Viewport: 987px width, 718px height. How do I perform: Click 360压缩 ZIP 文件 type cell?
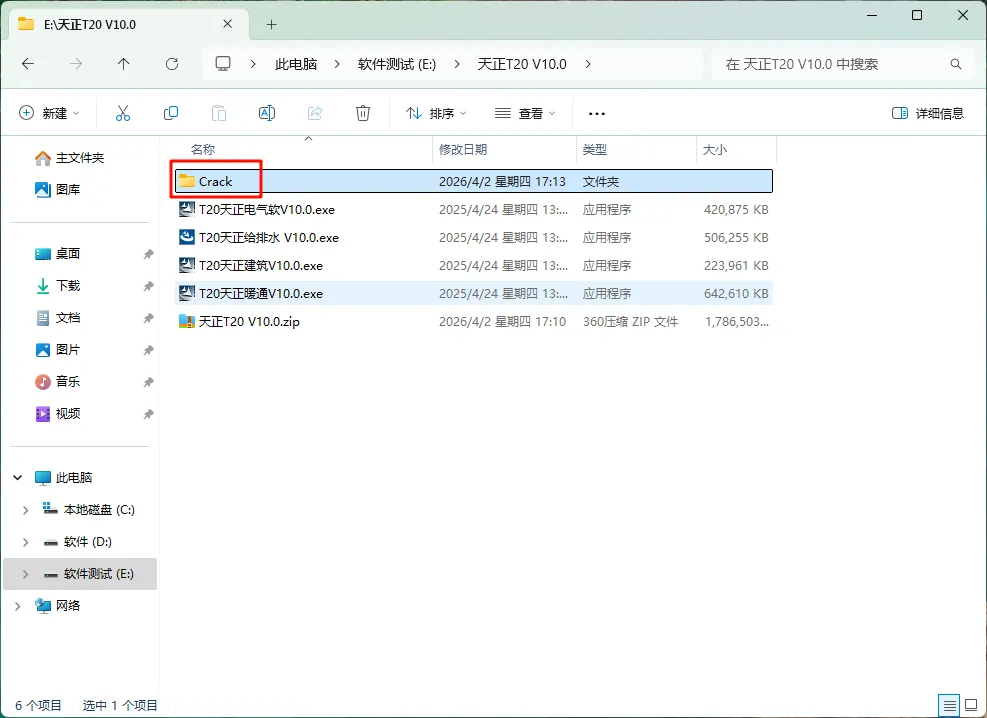coord(630,322)
